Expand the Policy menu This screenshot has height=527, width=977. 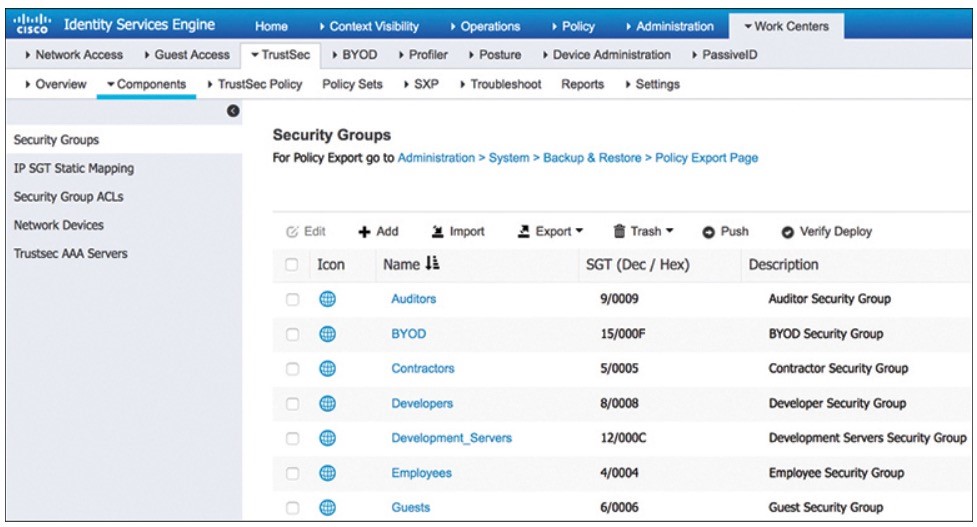point(573,26)
